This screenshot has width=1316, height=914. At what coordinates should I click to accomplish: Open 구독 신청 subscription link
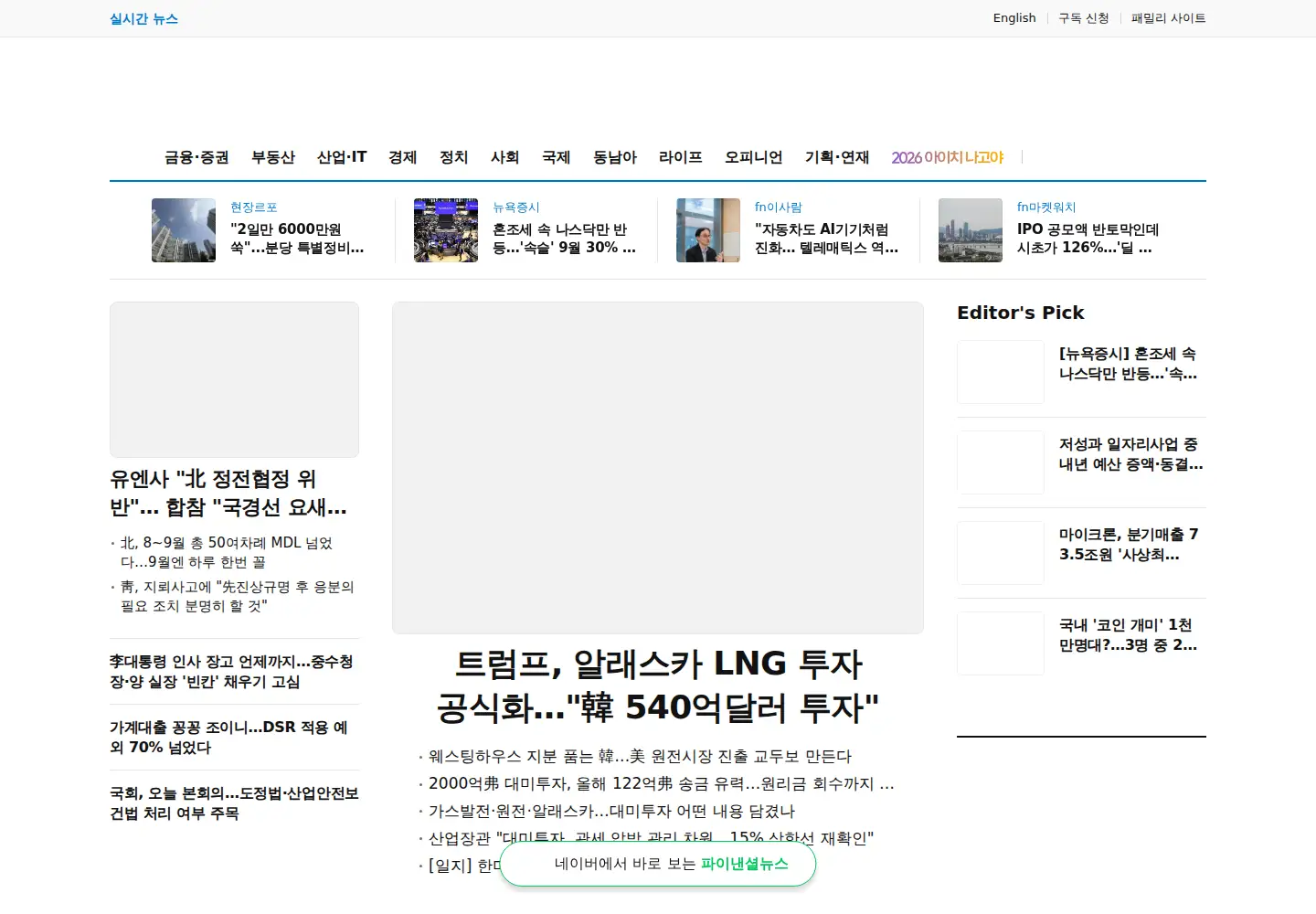(1084, 18)
